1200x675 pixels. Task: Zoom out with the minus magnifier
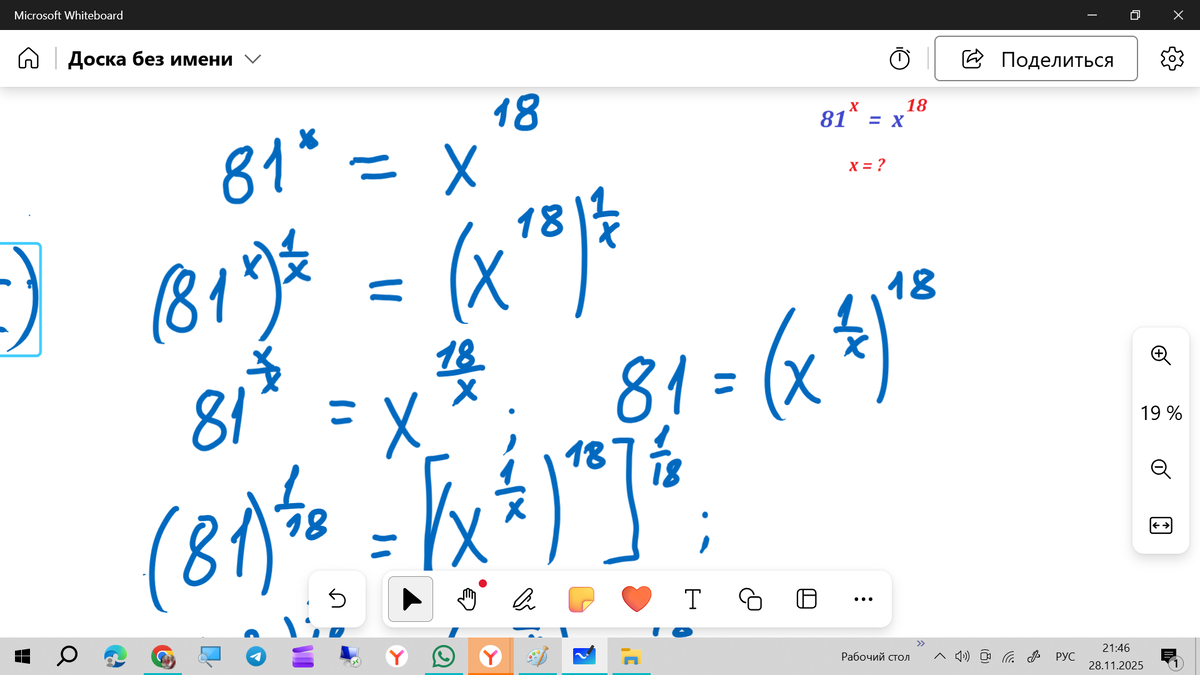(1160, 468)
